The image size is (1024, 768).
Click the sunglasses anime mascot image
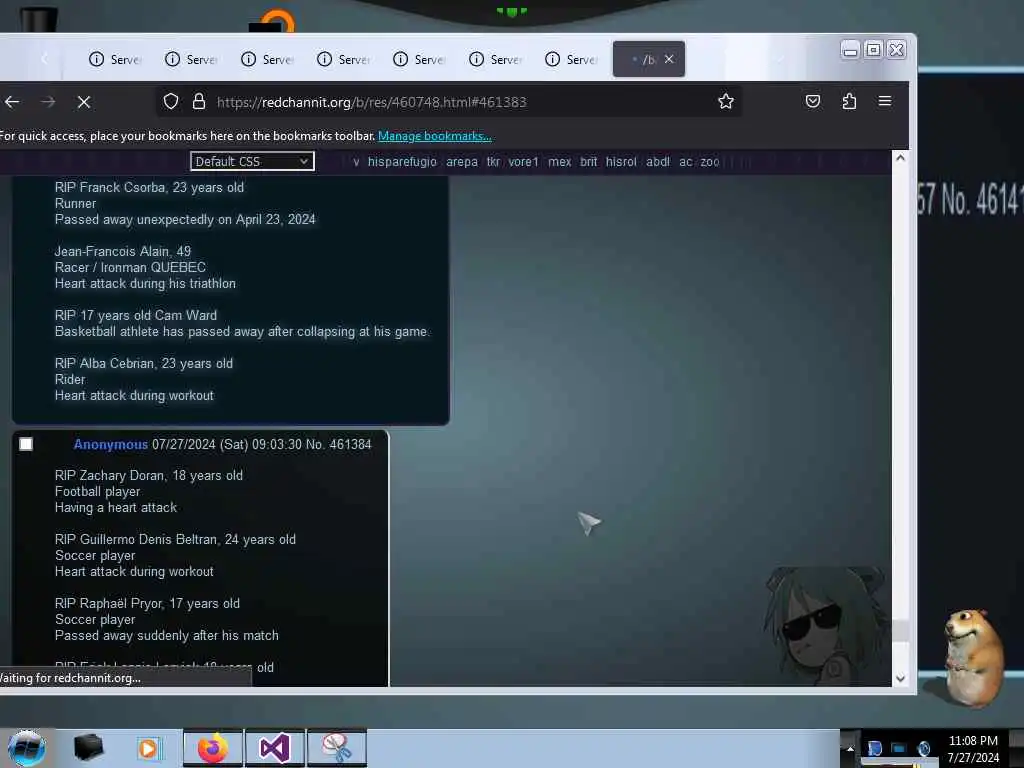tap(824, 626)
